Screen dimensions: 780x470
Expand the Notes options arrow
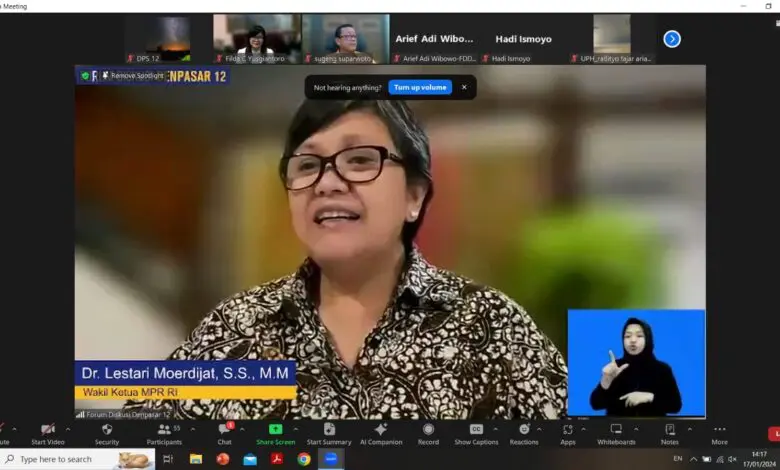689,429
